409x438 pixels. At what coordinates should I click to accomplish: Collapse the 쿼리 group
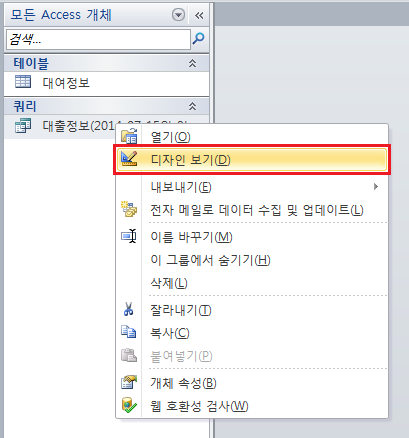[x=192, y=106]
